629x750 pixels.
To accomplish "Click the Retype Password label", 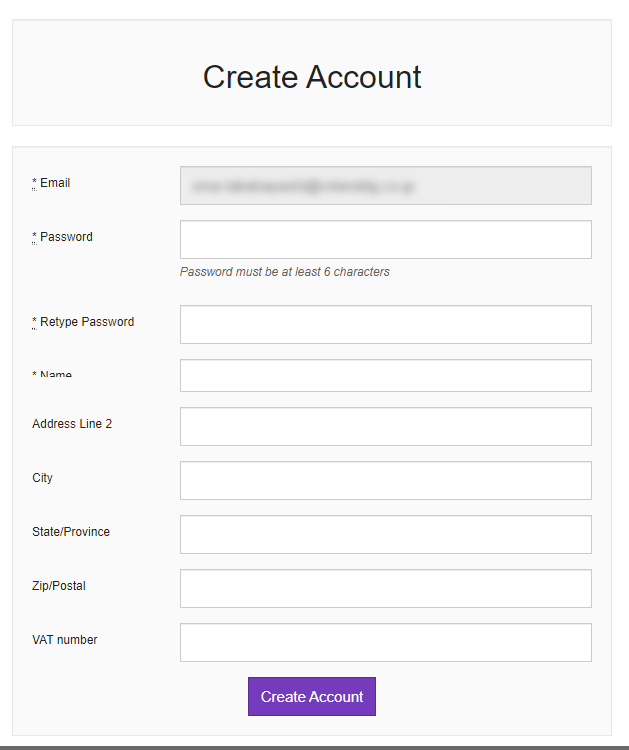I will tap(86, 322).
